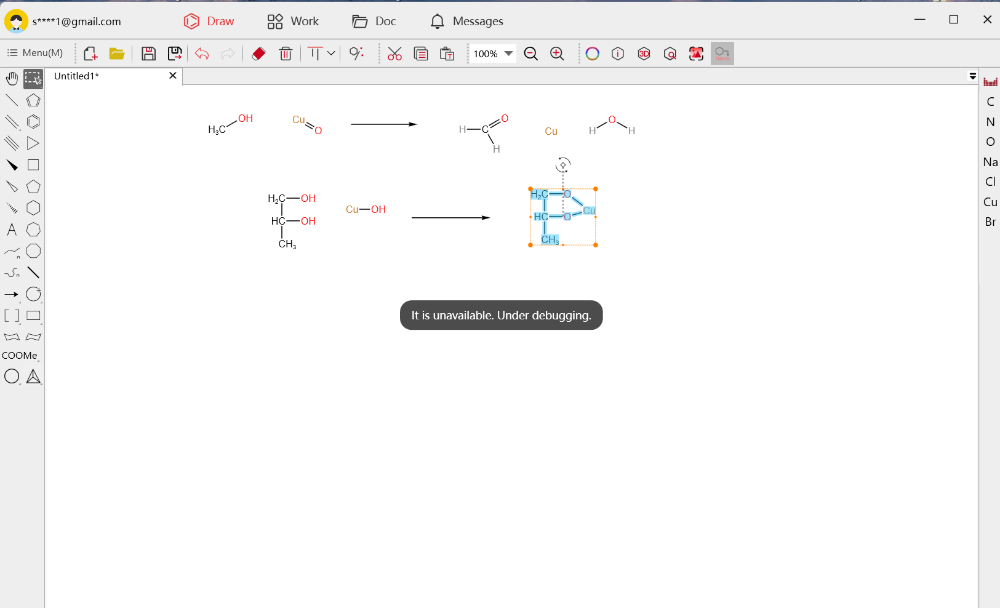Switch to the Messages tab
Image resolution: width=1000 pixels, height=608 pixels.
466,21
